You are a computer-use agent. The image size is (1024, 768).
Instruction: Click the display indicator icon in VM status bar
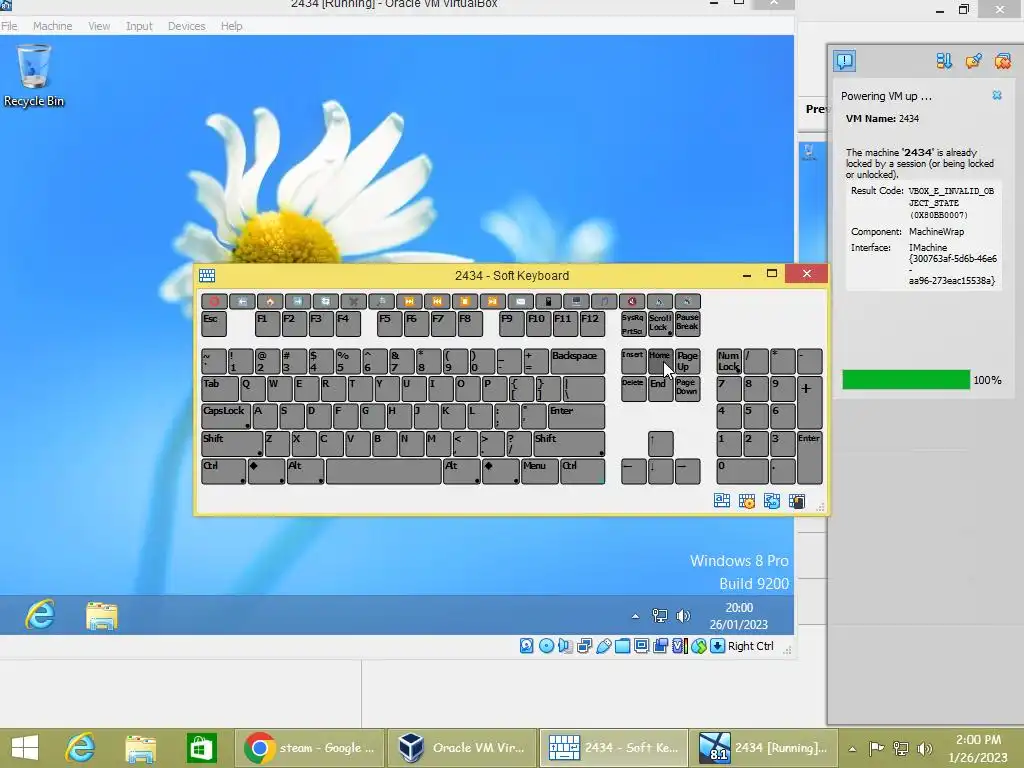coord(641,646)
